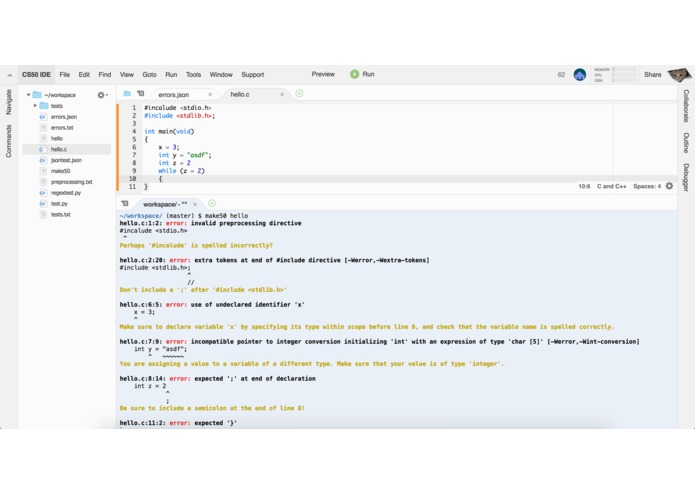Select jsontest.json in file tree

[66, 160]
